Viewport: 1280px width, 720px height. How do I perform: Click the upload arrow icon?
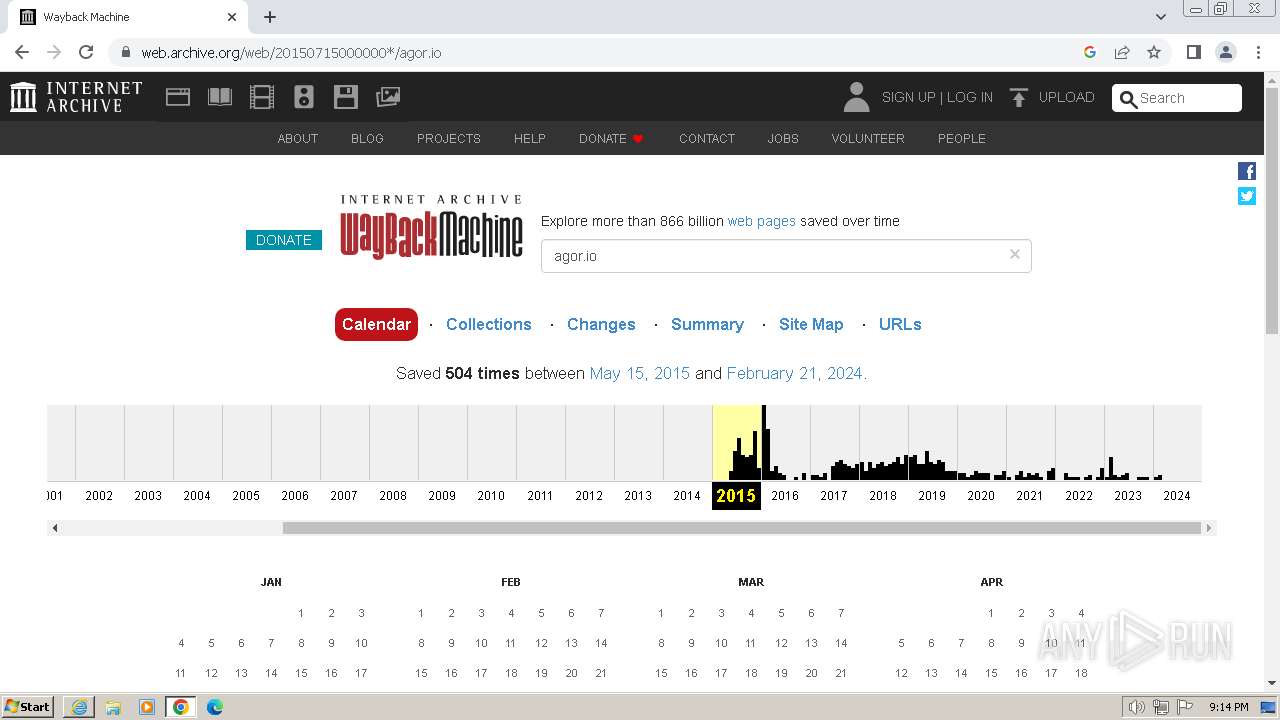1019,97
